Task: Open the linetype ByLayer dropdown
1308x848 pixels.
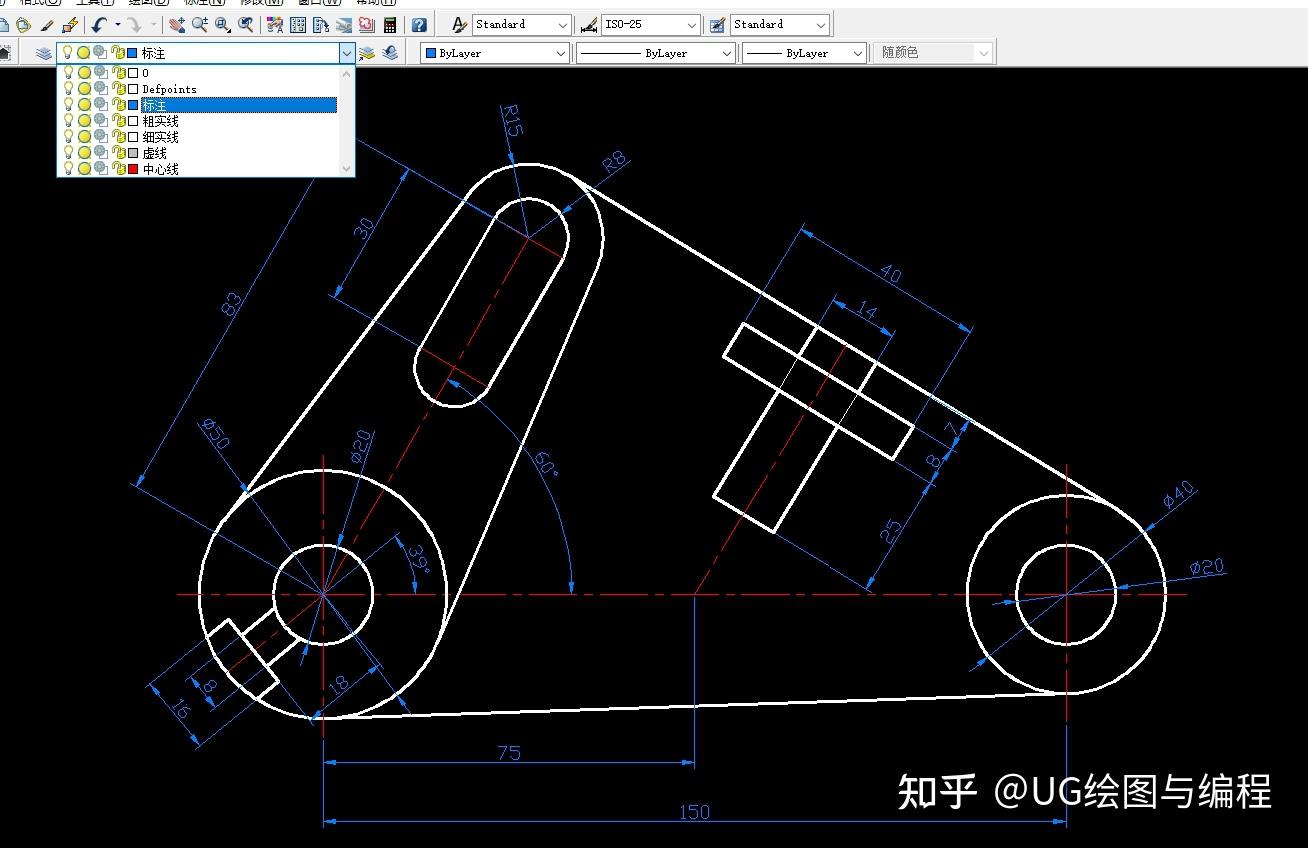Action: (726, 53)
